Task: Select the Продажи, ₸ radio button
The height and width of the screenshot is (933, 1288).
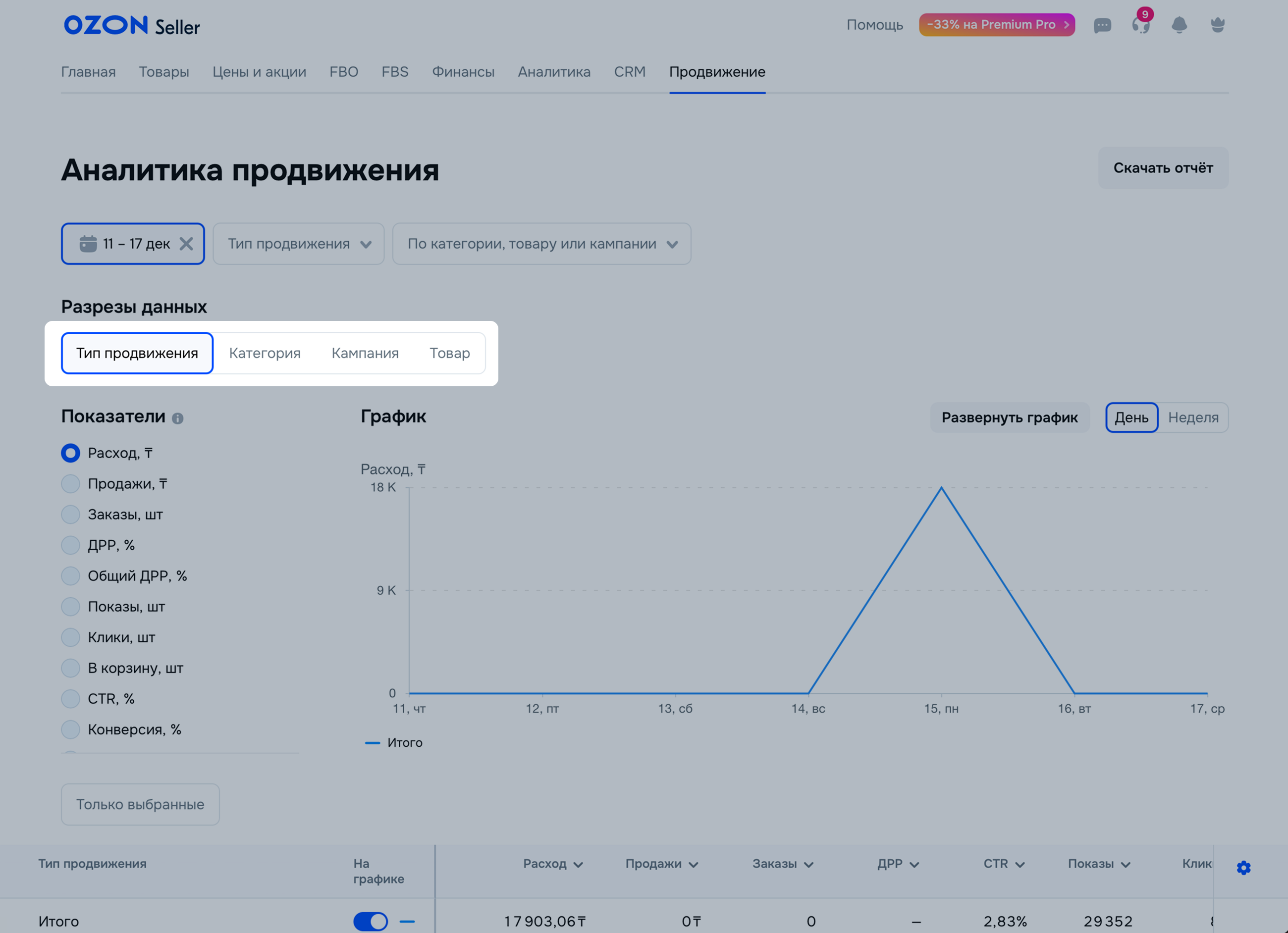Action: click(70, 484)
